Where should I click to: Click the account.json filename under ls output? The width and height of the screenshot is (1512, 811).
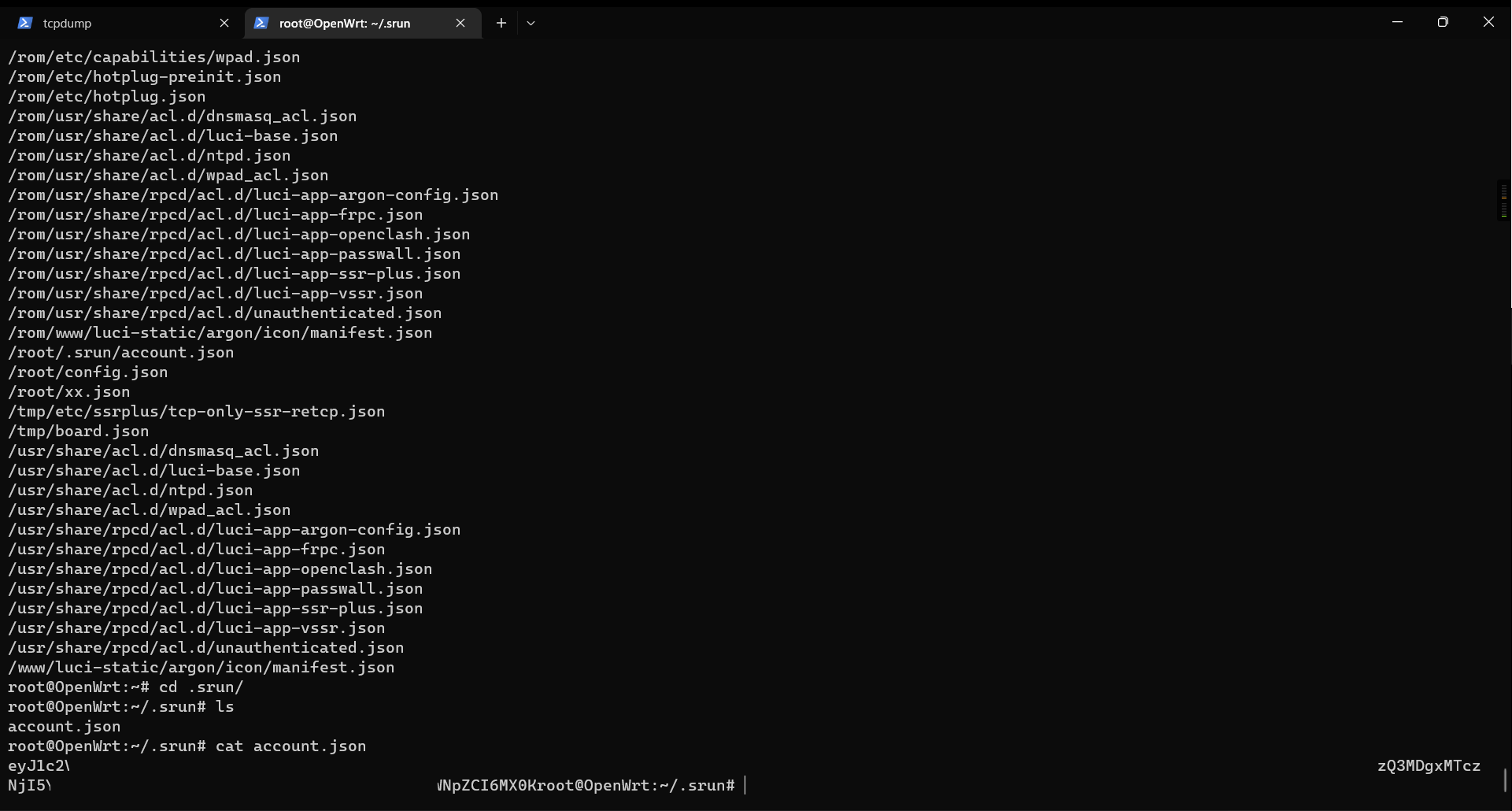point(64,726)
